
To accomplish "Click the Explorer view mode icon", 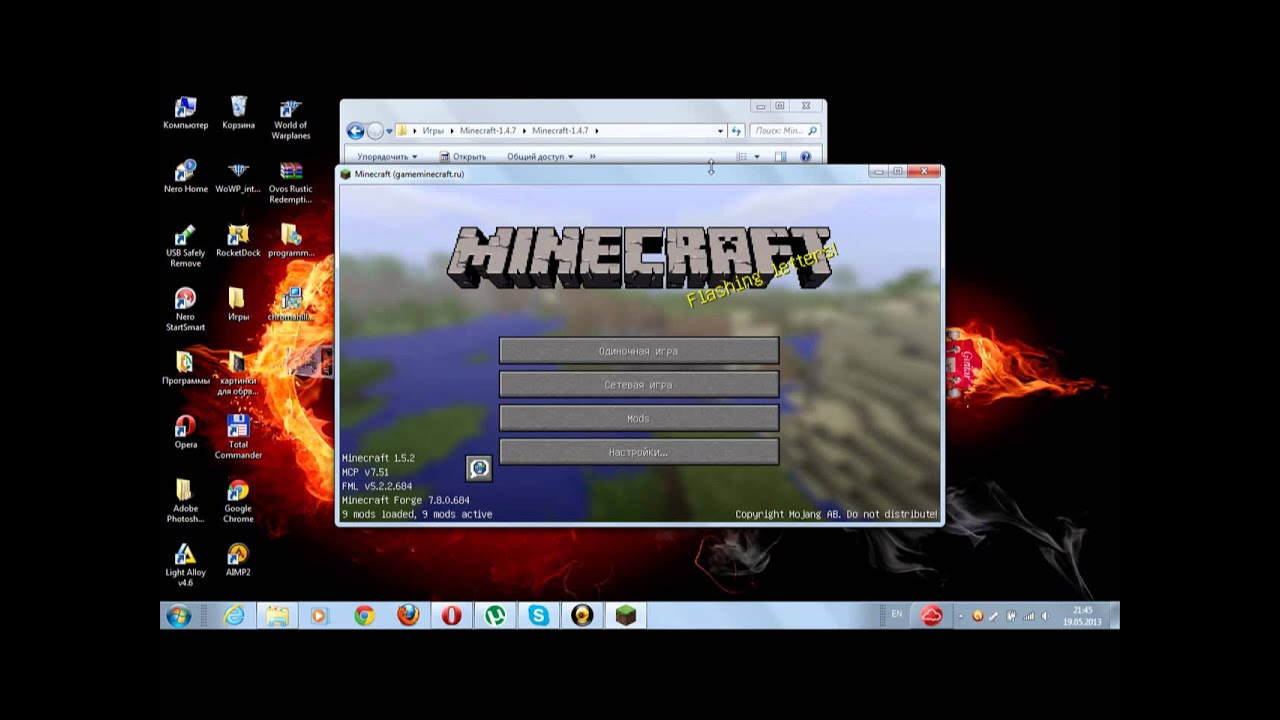I will (742, 157).
